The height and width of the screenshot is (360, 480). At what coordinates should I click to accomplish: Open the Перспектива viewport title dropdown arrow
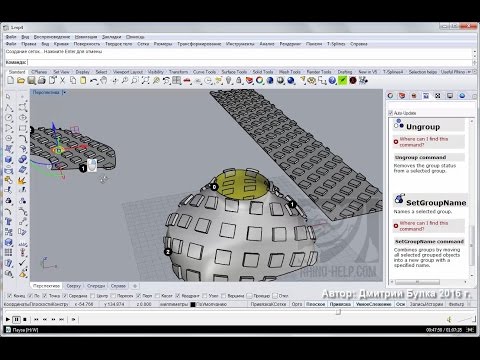(x=65, y=92)
